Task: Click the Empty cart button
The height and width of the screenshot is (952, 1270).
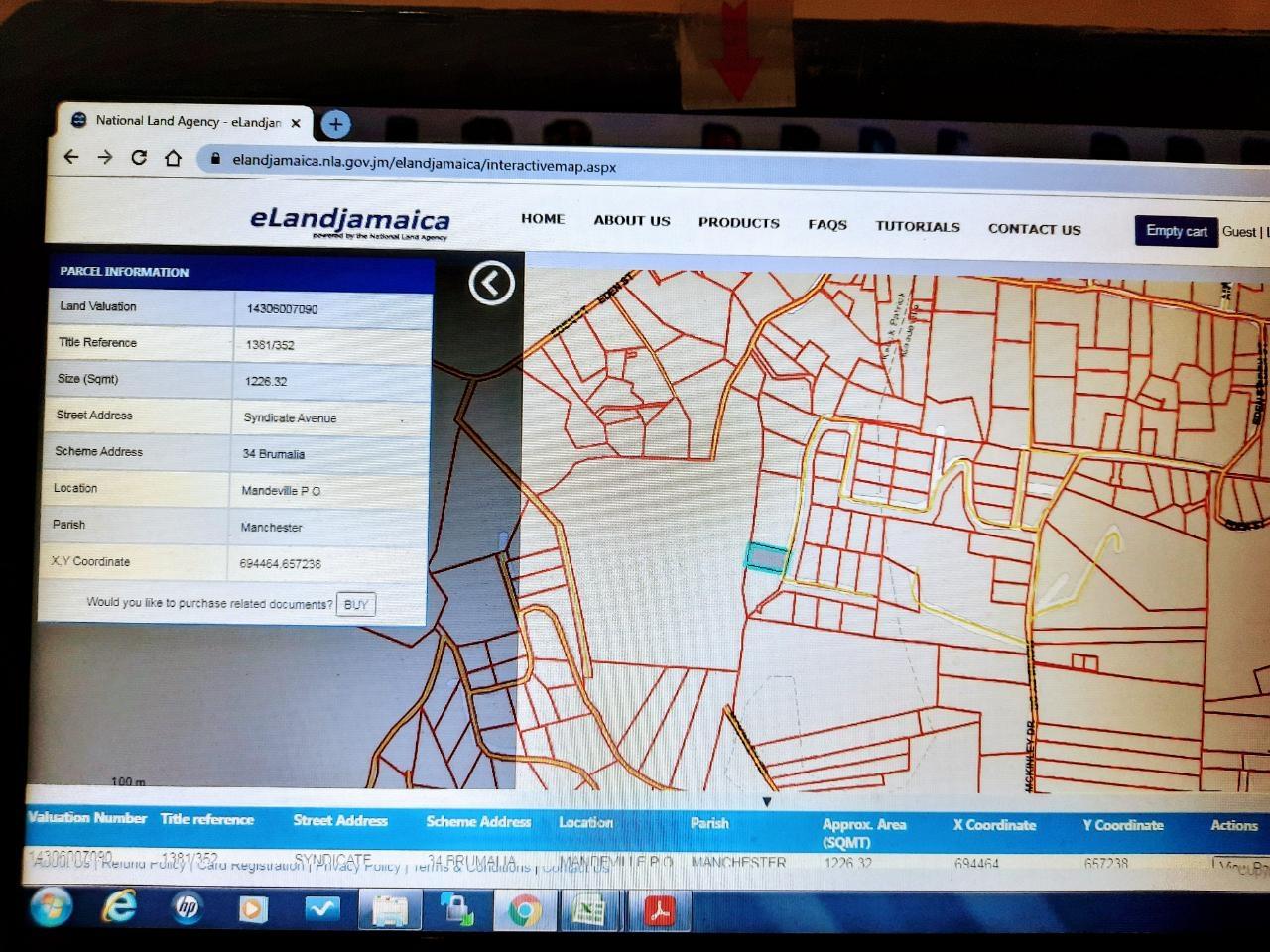Action: [1176, 231]
